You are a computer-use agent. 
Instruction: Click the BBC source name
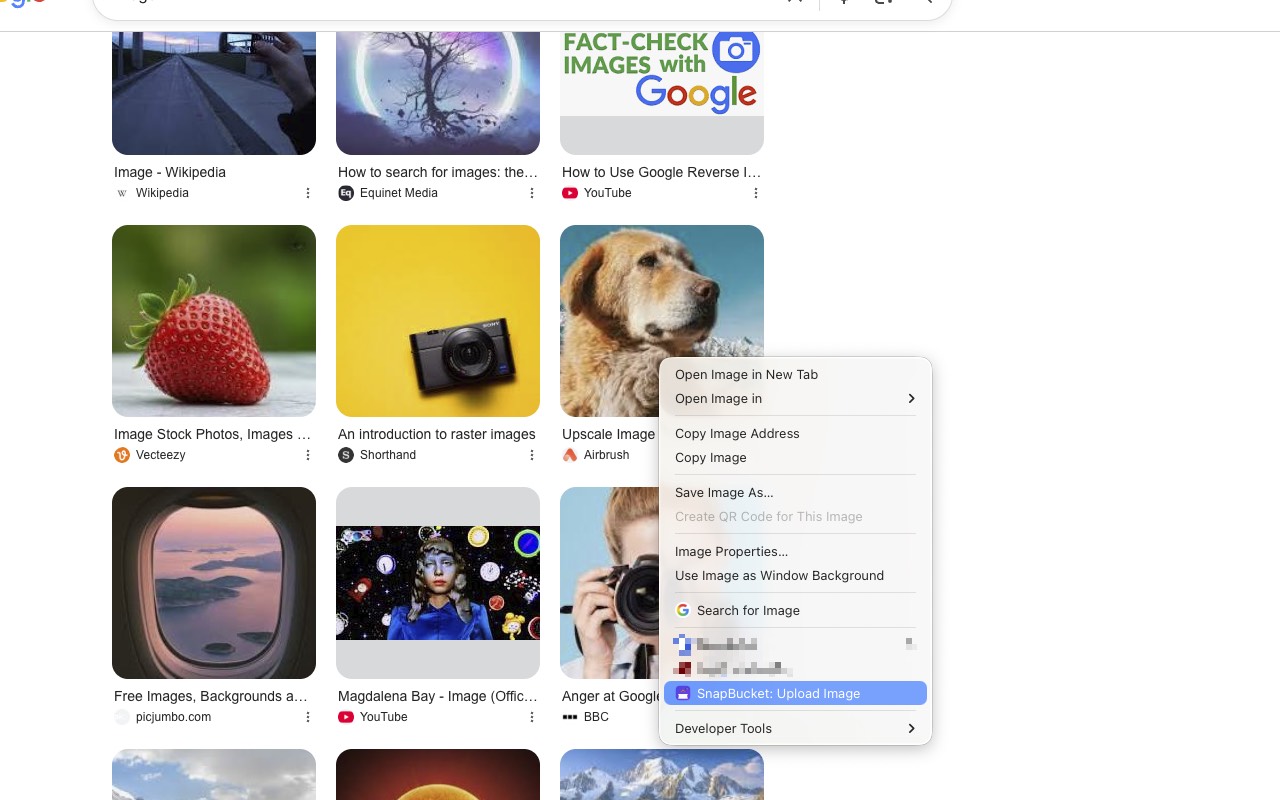(x=596, y=717)
